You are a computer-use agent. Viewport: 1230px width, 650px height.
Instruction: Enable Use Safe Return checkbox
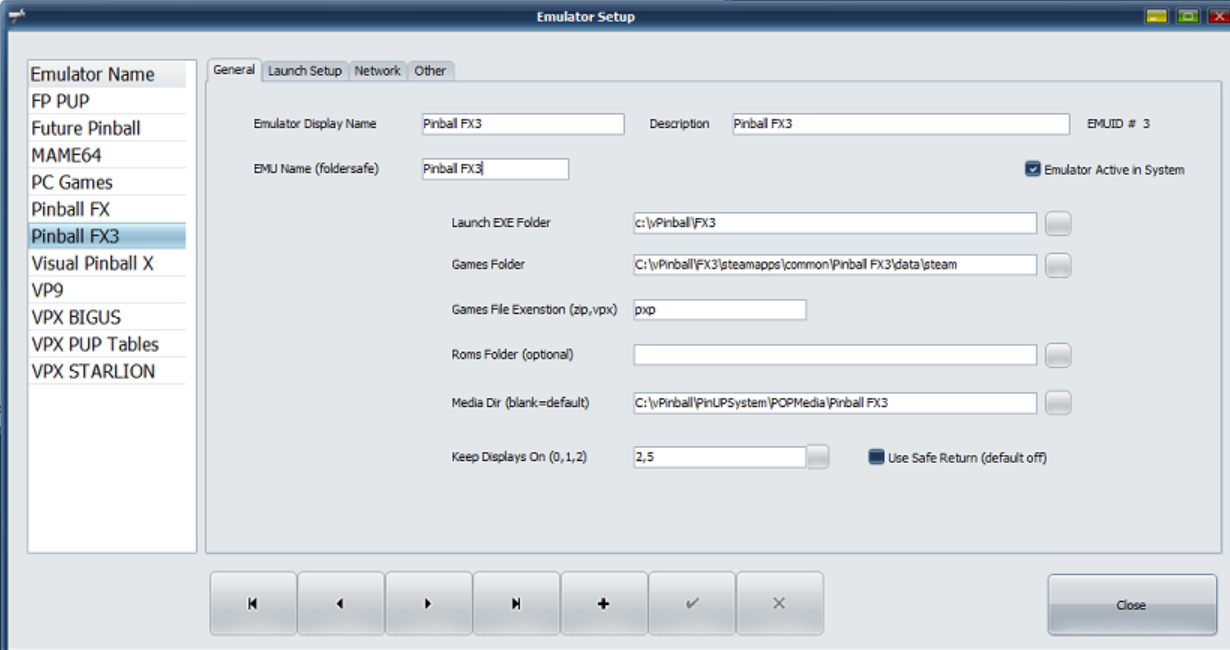pos(877,457)
